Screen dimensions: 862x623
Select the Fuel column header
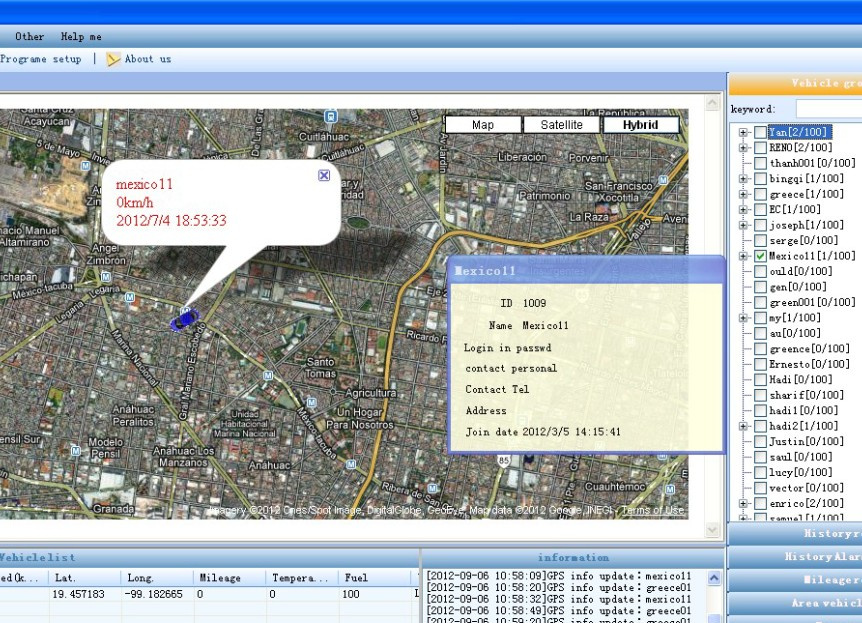pyautogui.click(x=374, y=577)
